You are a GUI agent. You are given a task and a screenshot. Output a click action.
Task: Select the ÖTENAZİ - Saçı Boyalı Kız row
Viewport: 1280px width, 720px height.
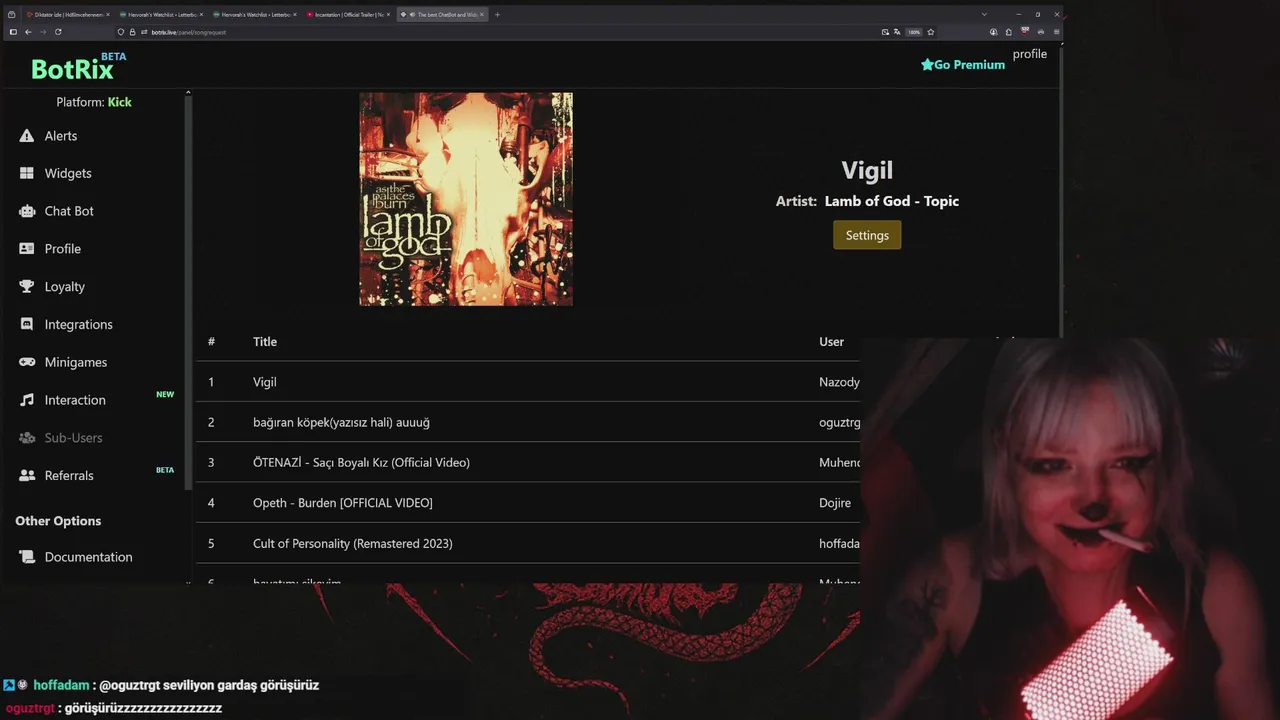pos(528,462)
